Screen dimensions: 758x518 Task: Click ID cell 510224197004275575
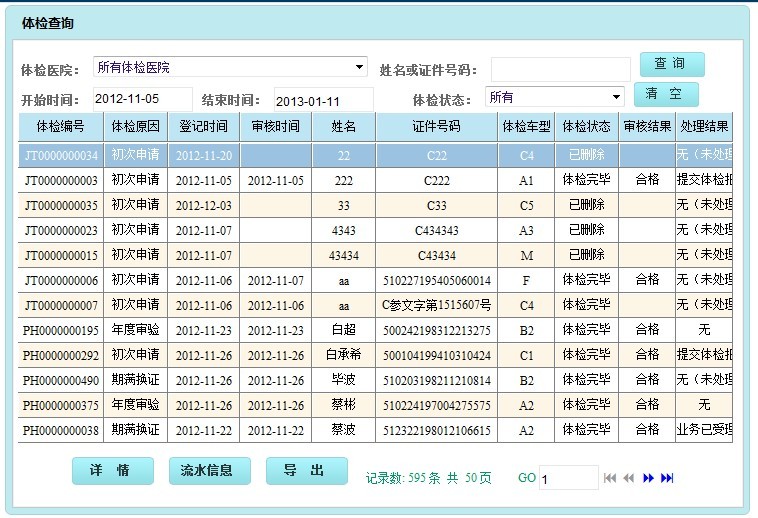(x=437, y=405)
